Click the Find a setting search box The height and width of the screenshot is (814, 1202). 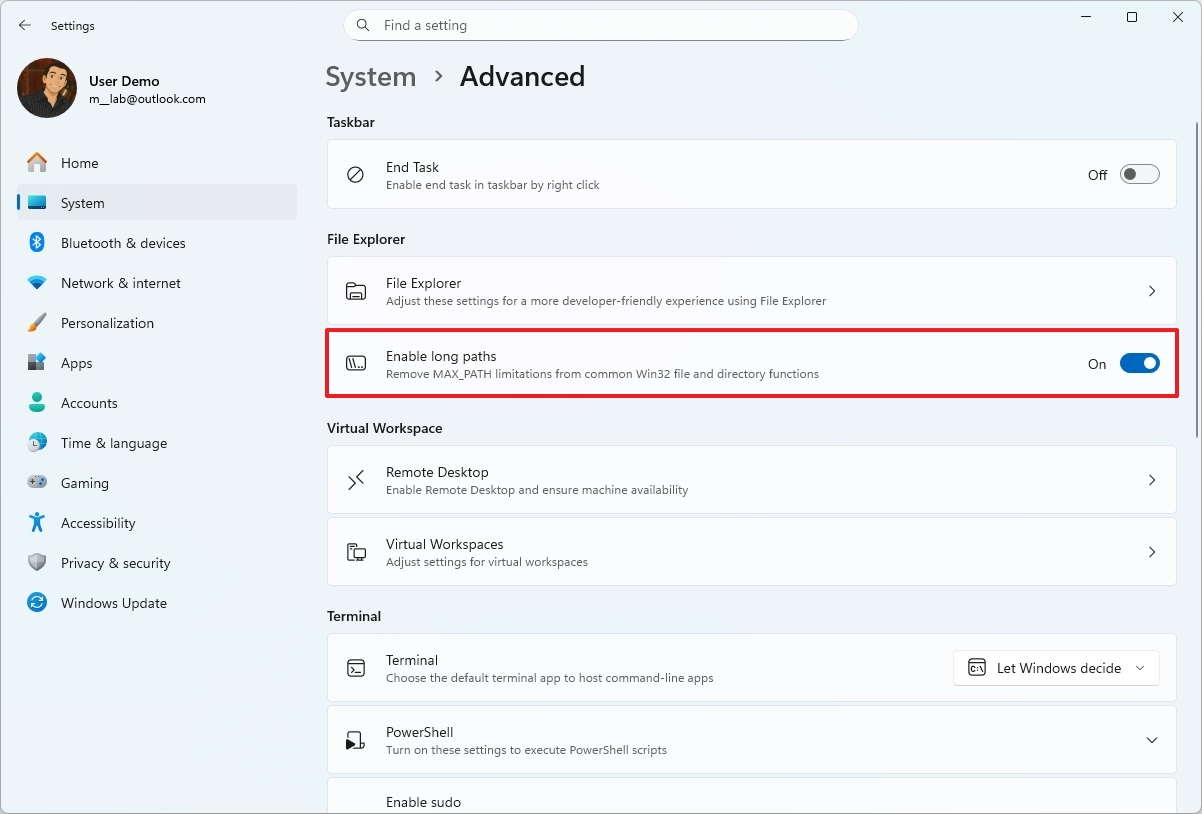(600, 25)
